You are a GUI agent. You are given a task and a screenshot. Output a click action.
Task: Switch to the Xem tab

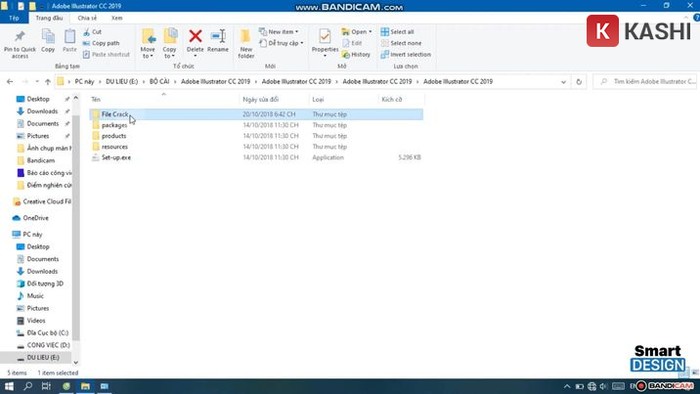[x=117, y=18]
